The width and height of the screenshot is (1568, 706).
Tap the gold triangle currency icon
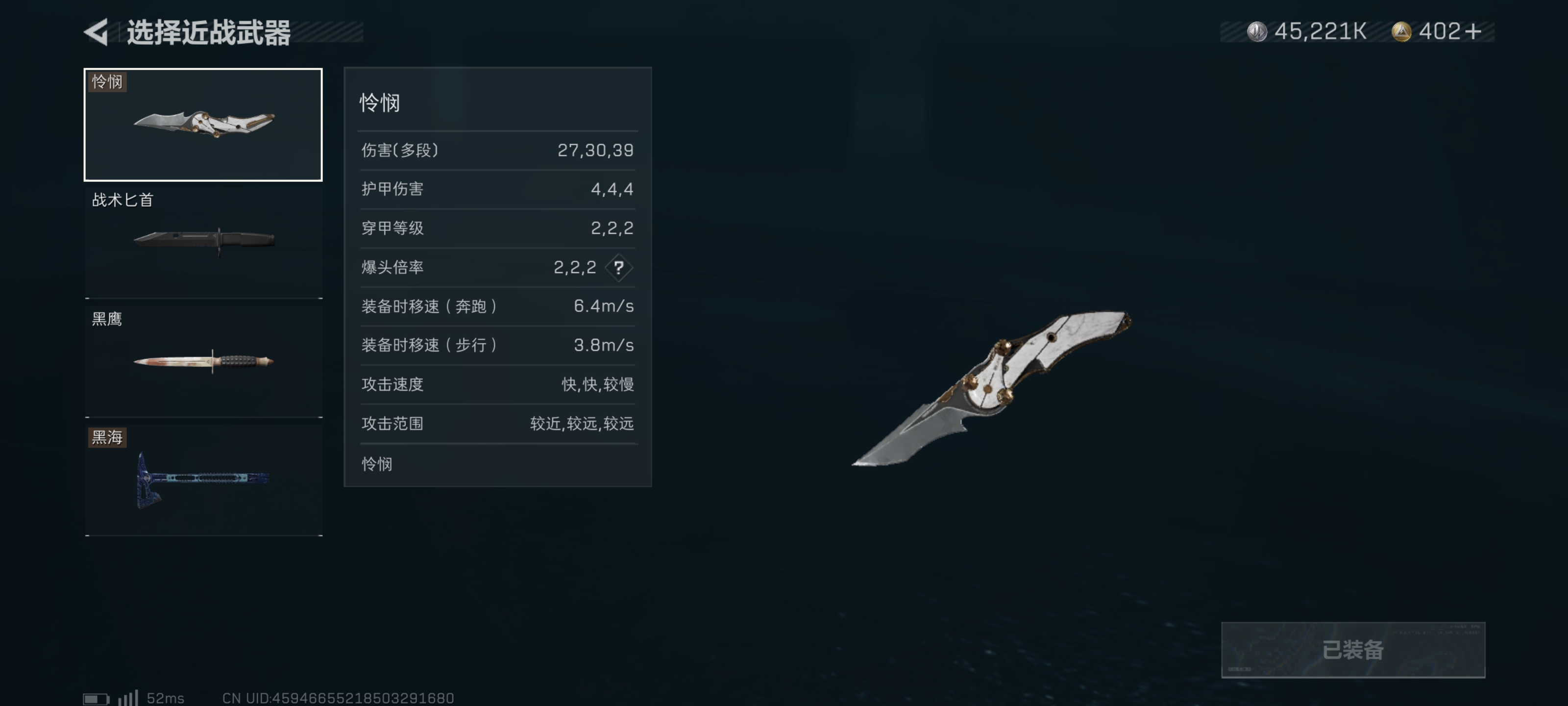click(1400, 32)
